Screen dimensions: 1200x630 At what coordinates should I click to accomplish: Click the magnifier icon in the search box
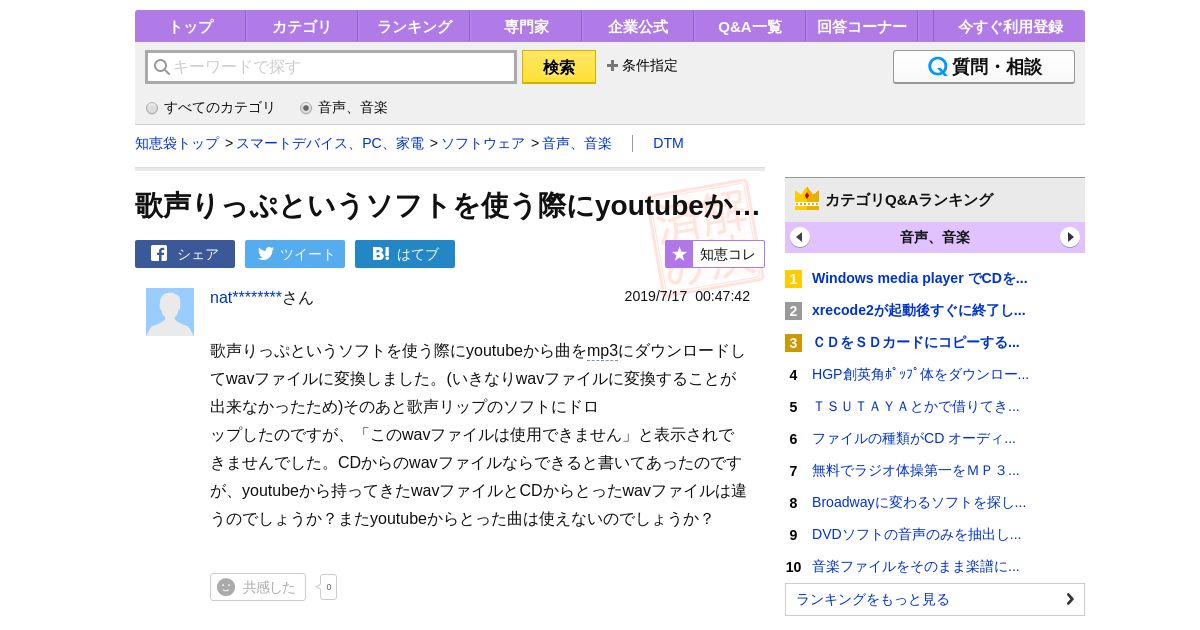pos(161,67)
